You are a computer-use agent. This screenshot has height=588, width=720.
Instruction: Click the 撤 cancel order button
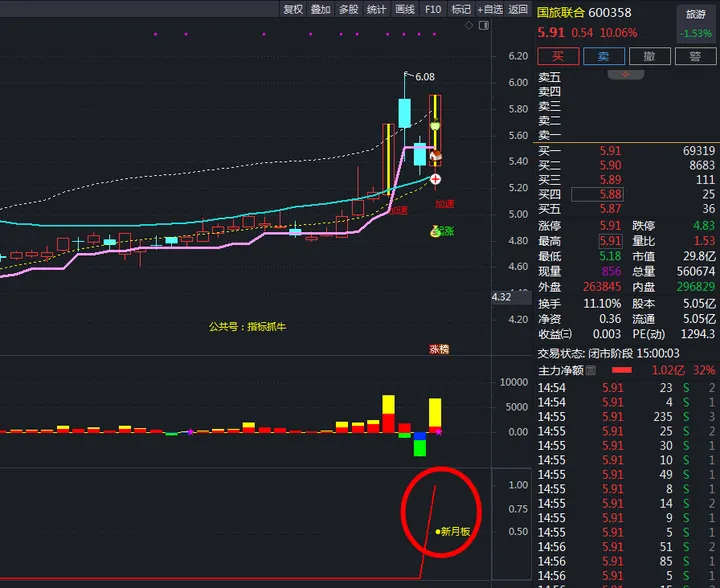(x=649, y=56)
